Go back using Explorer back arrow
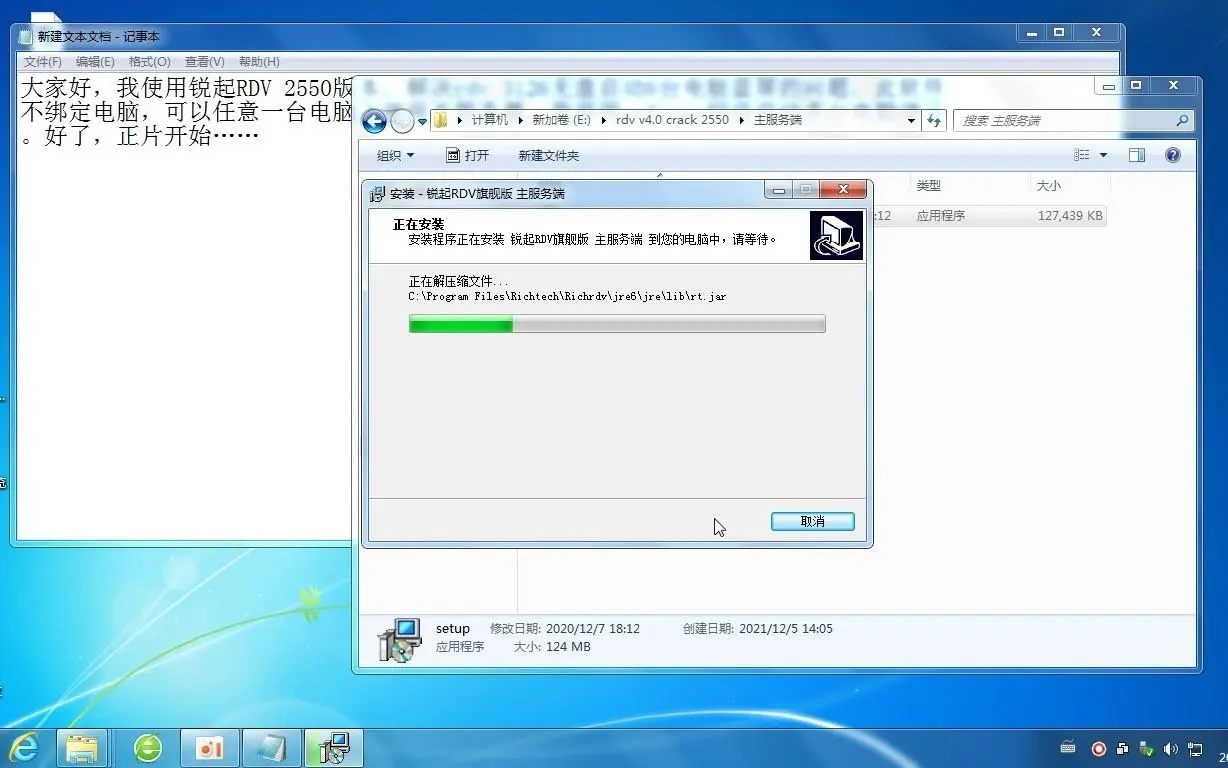 [375, 121]
